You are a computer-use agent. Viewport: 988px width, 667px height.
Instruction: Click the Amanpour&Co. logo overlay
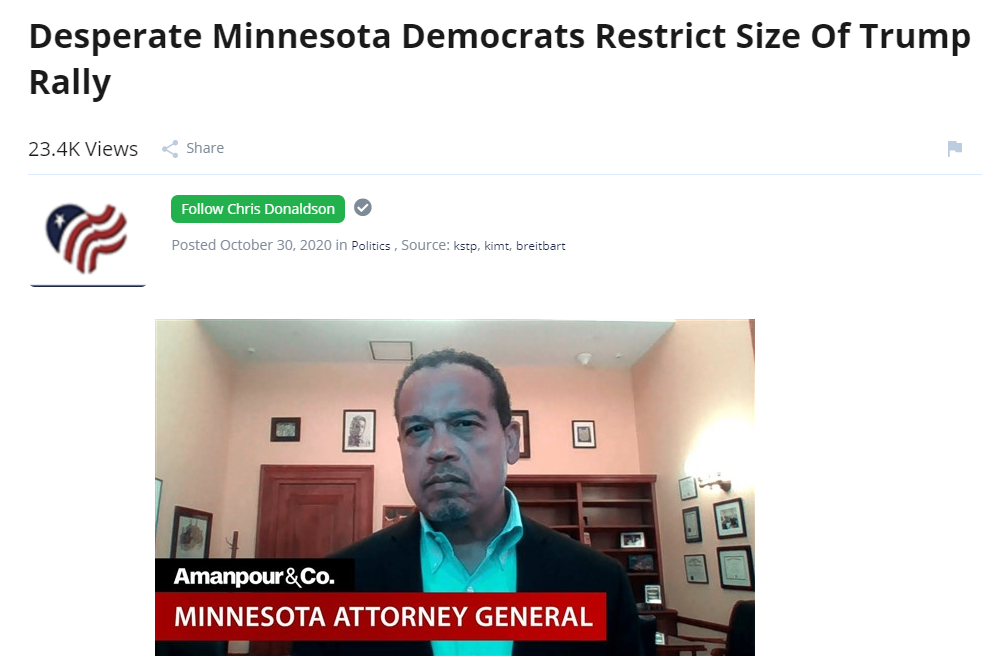pos(254,576)
